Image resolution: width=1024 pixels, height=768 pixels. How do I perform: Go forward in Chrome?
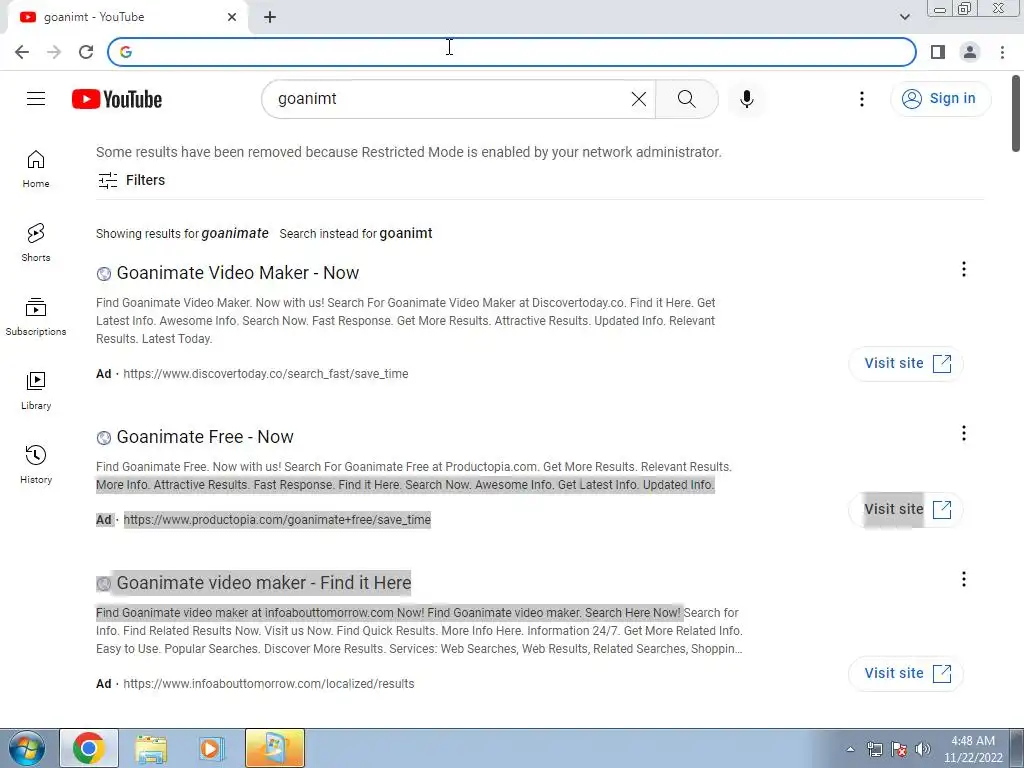(54, 52)
